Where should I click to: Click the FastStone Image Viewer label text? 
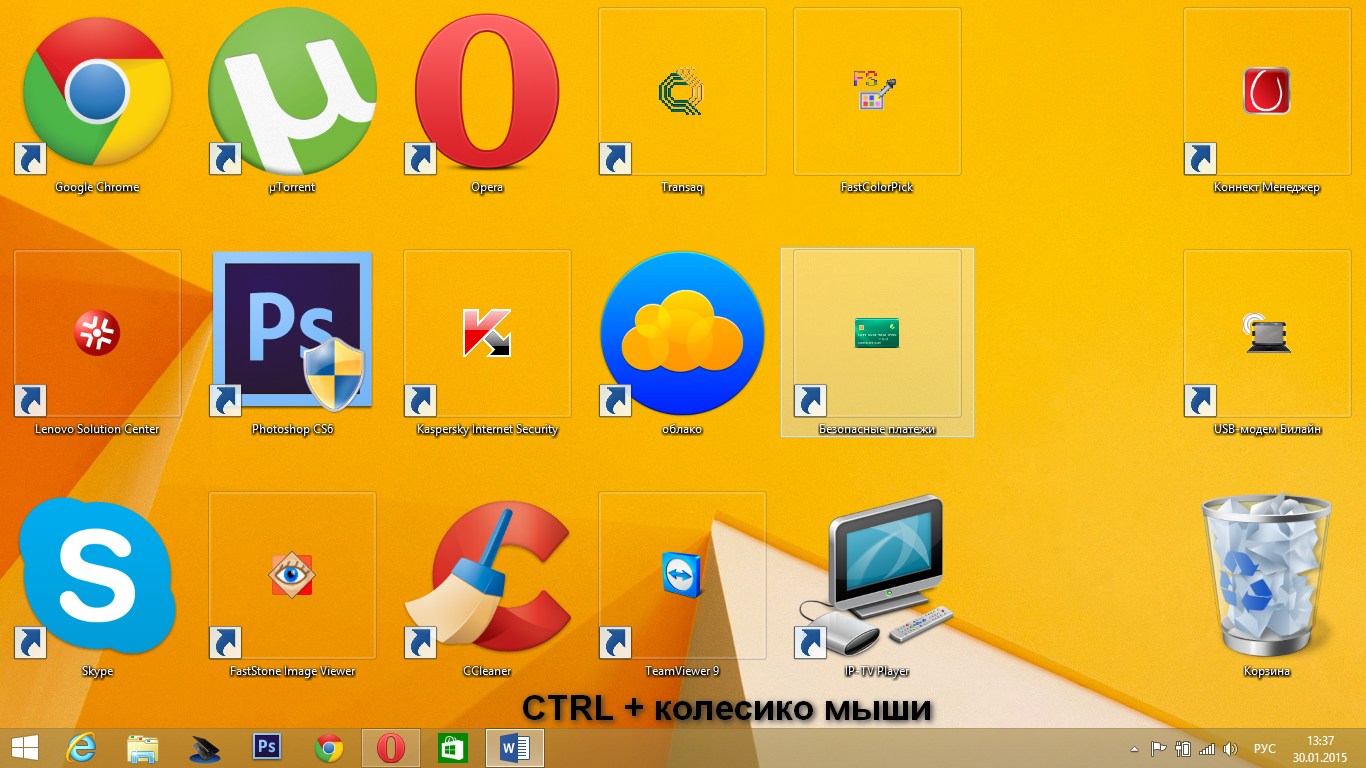click(292, 671)
